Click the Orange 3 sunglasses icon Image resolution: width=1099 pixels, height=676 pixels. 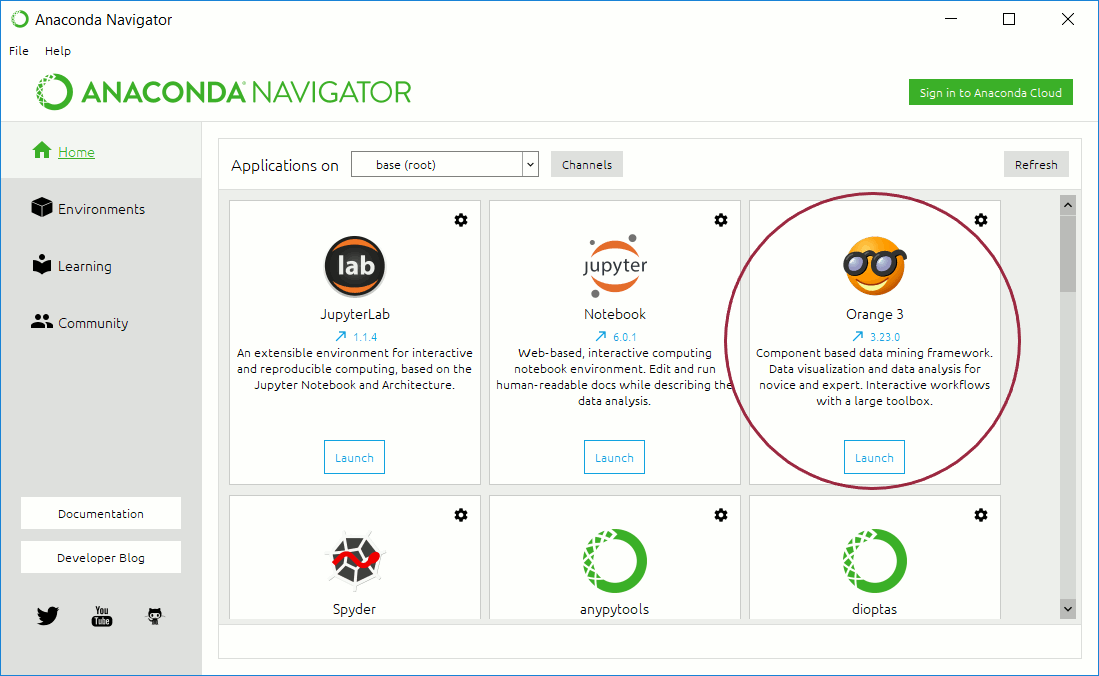point(874,266)
